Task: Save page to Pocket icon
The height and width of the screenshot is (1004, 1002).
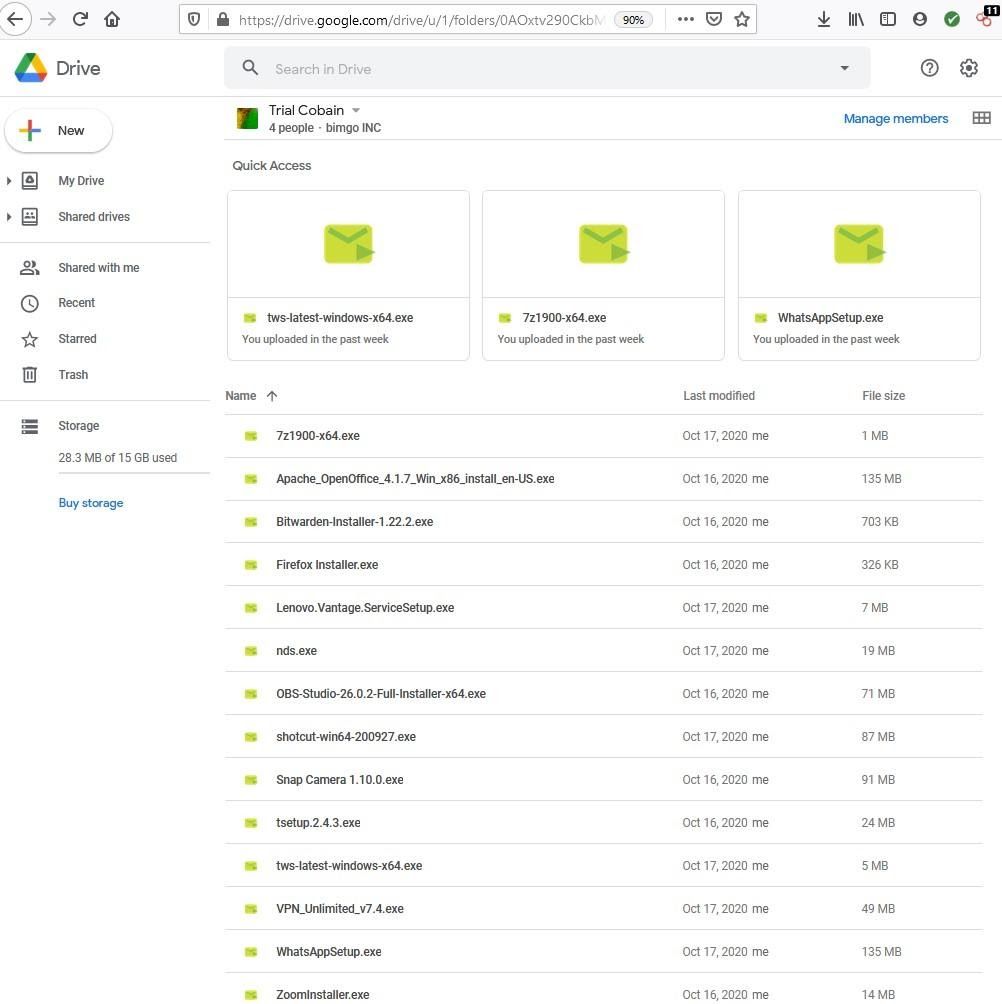Action: point(714,19)
